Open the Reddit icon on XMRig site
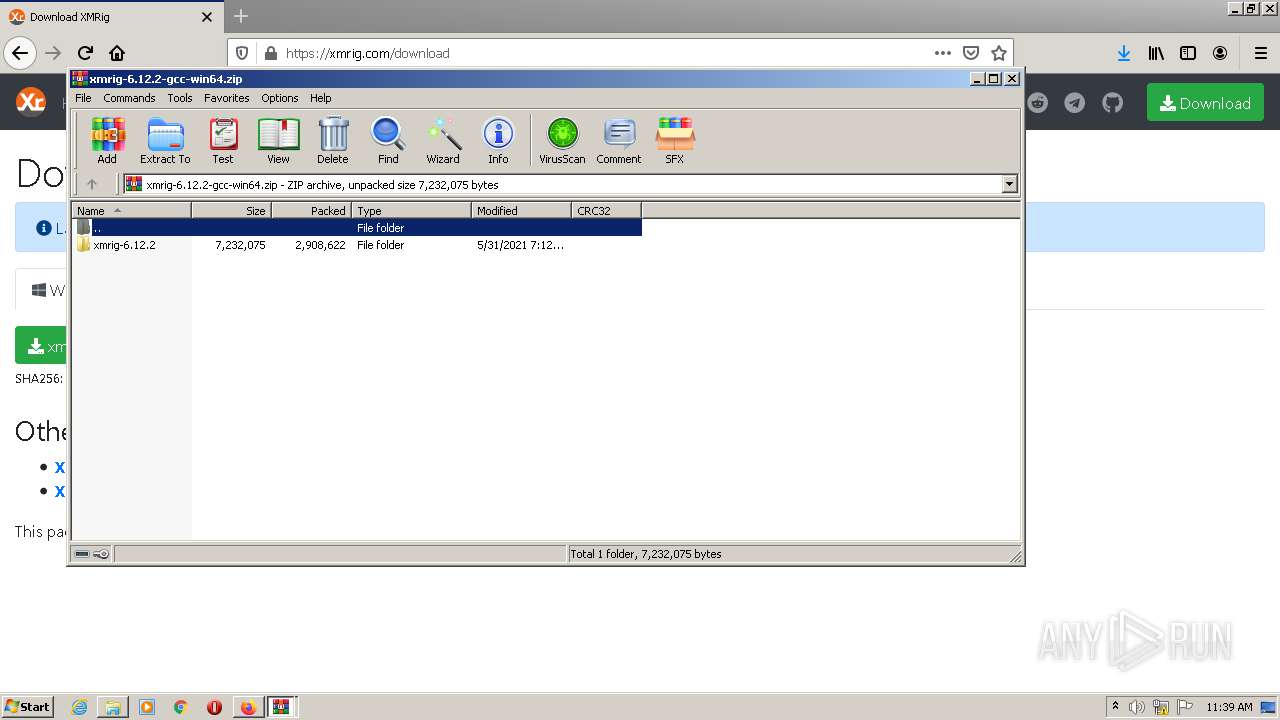The width and height of the screenshot is (1280, 720). coord(1038,103)
